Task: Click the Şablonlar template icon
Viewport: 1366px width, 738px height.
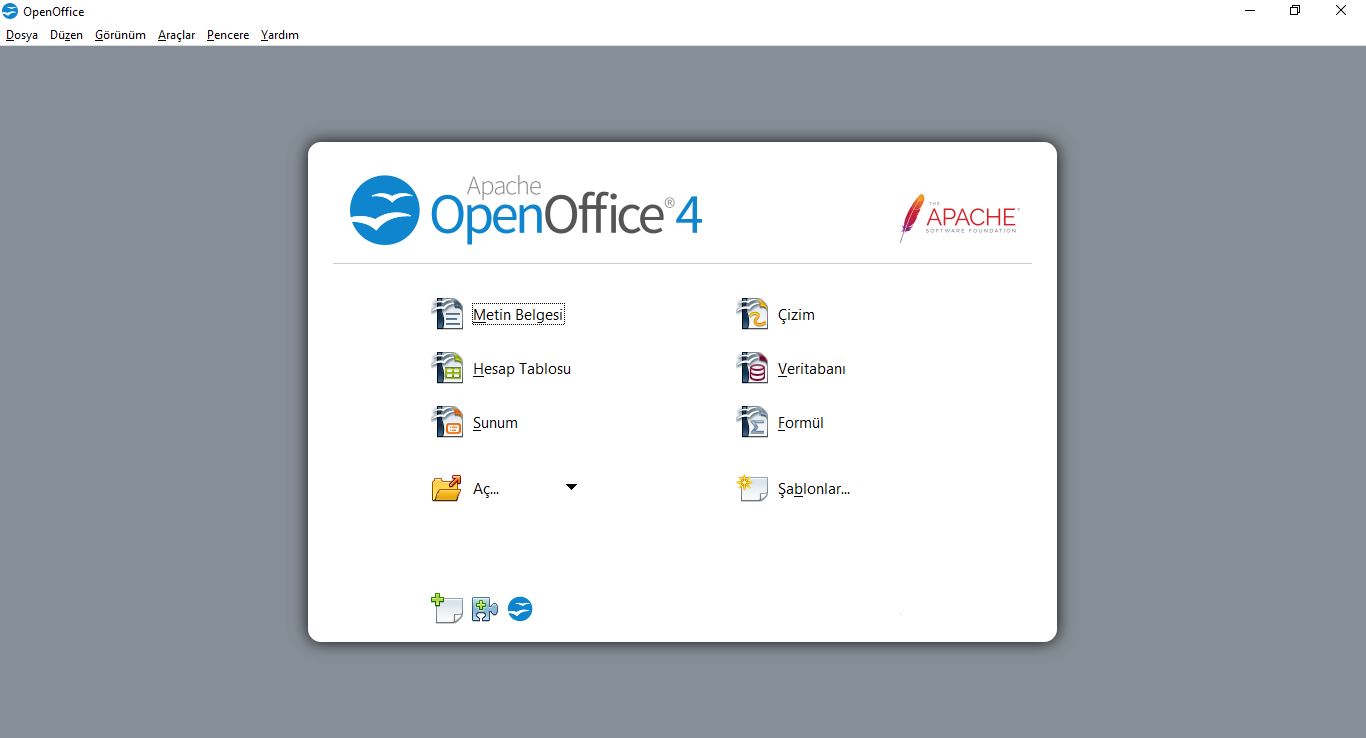Action: click(752, 488)
